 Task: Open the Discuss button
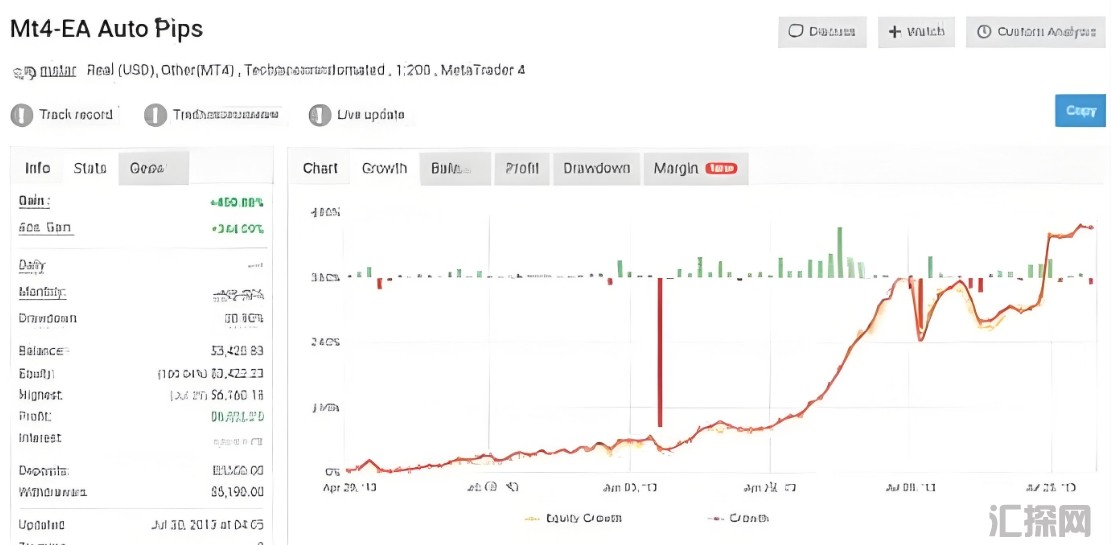[x=822, y=32]
